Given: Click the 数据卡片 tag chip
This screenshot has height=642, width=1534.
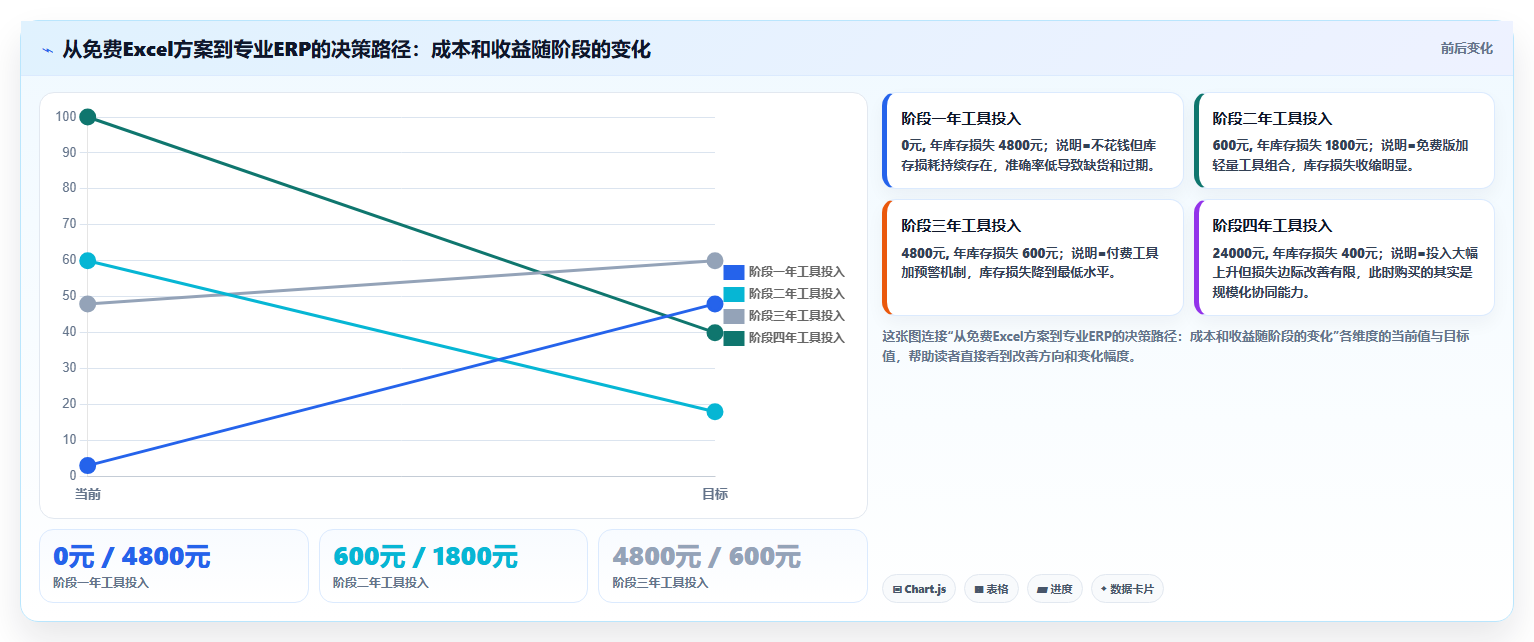Looking at the screenshot, I should [1127, 589].
